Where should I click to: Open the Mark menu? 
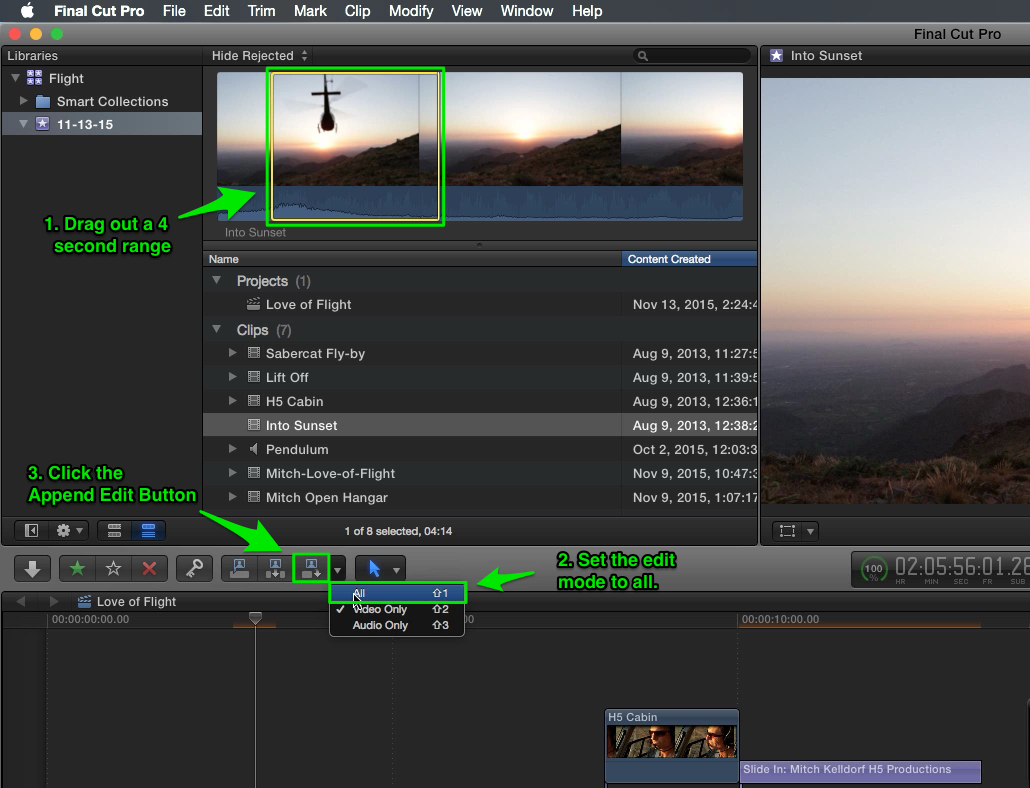coord(310,11)
